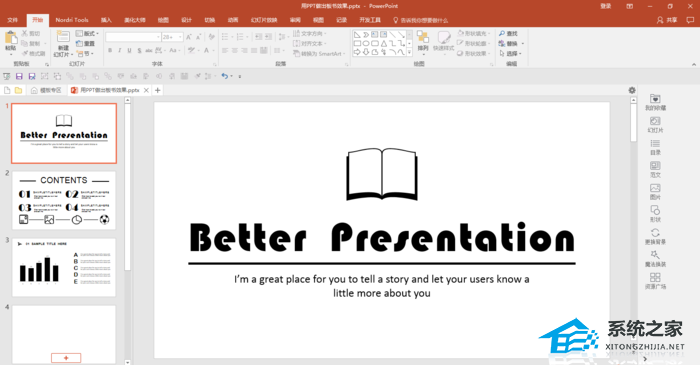This screenshot has height=365, width=700.
Task: Click the Save icon in quick toolbar
Action: point(19,76)
